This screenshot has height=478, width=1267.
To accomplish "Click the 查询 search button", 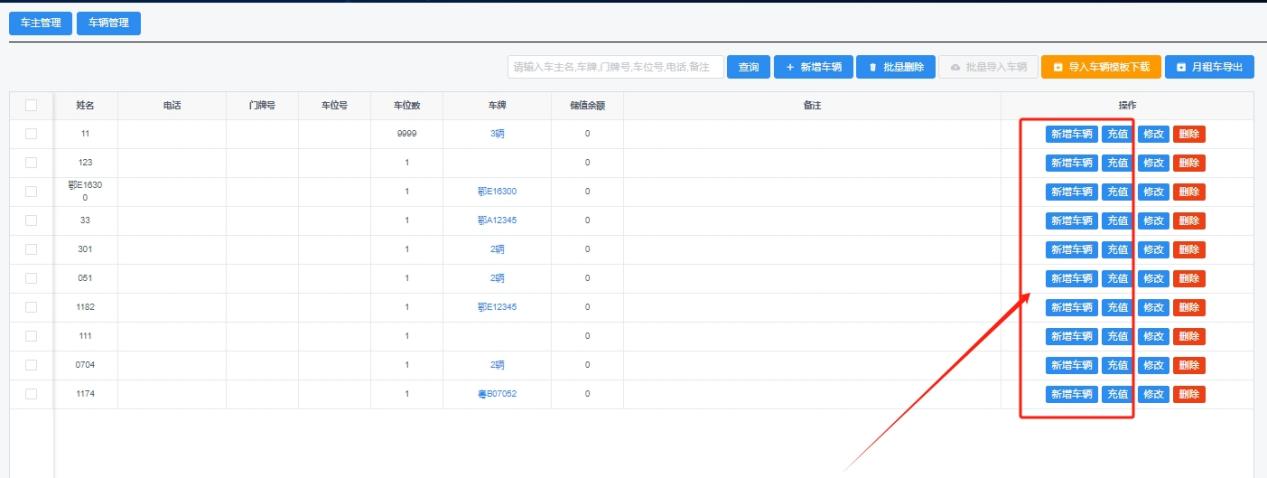I will tap(748, 67).
